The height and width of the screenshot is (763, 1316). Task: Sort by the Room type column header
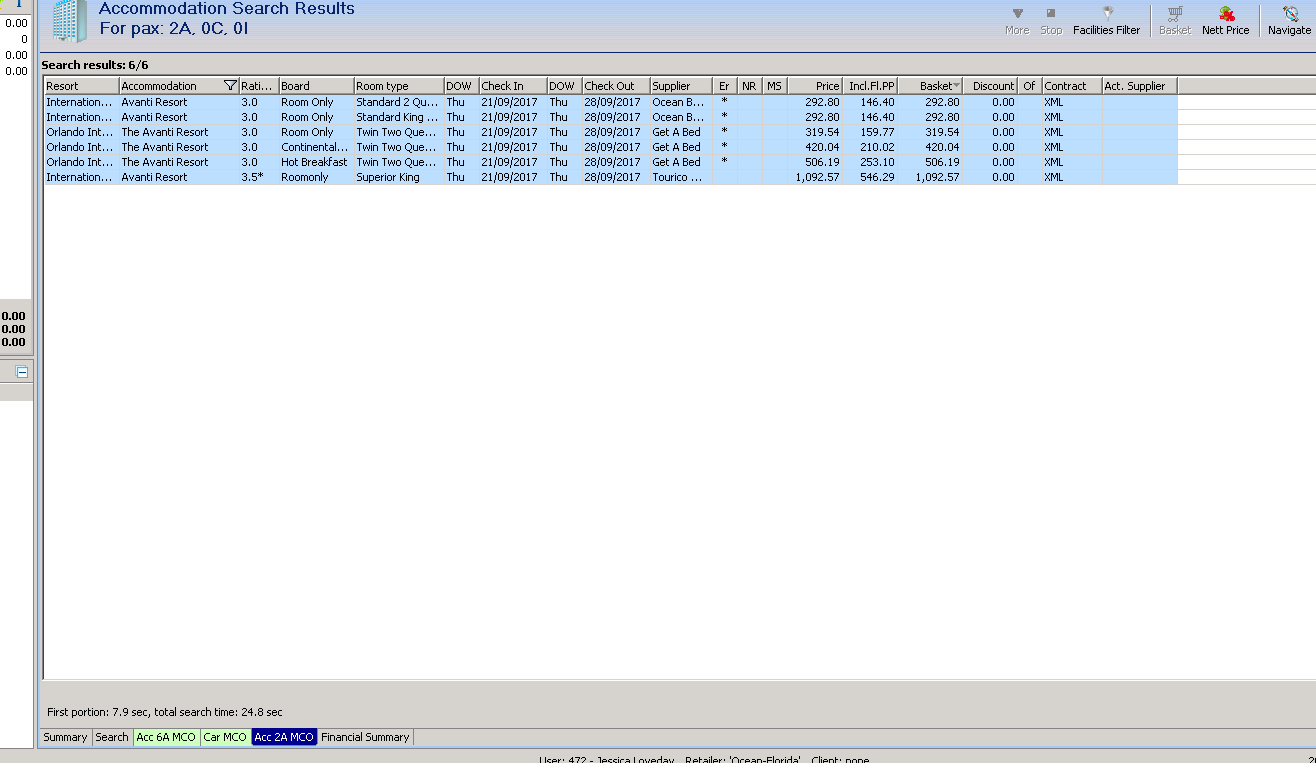[x=399, y=86]
